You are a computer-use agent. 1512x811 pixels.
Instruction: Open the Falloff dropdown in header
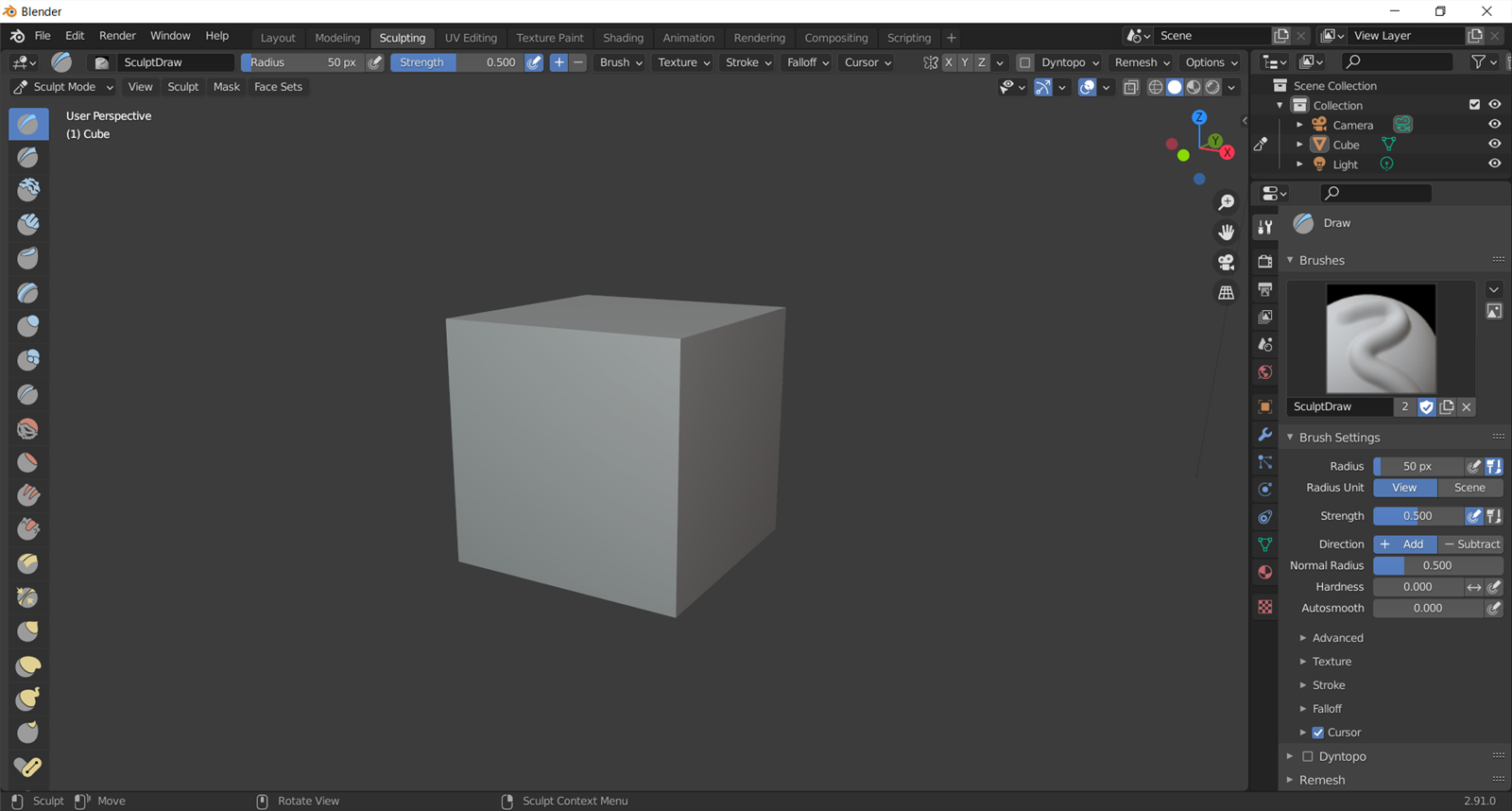[808, 62]
